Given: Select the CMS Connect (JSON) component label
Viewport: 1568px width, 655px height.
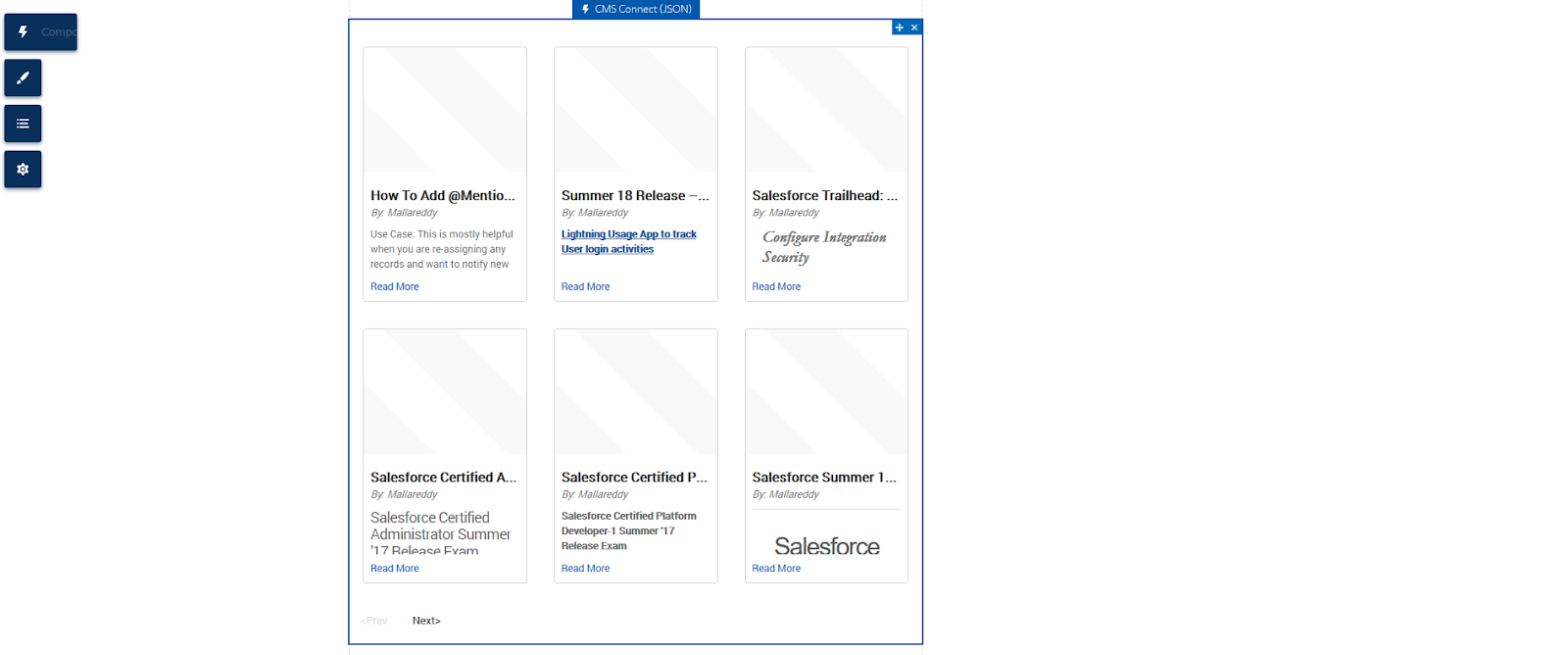Looking at the screenshot, I should 636,9.
